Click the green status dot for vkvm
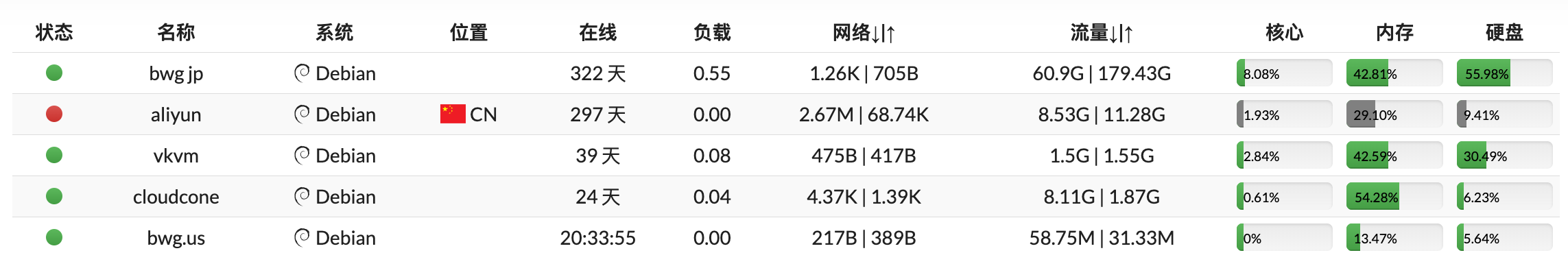The image size is (1568, 266). tap(54, 155)
